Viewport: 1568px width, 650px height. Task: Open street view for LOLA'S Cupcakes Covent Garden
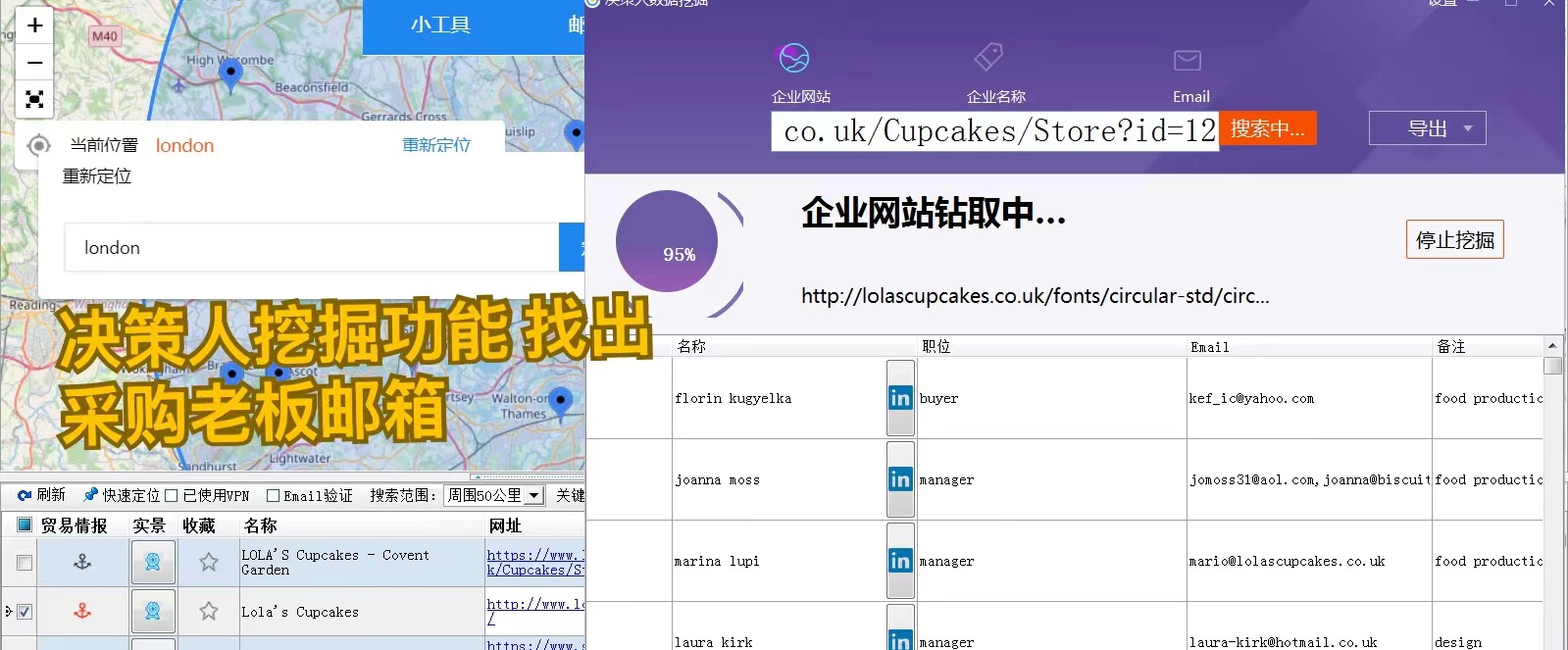(x=153, y=562)
